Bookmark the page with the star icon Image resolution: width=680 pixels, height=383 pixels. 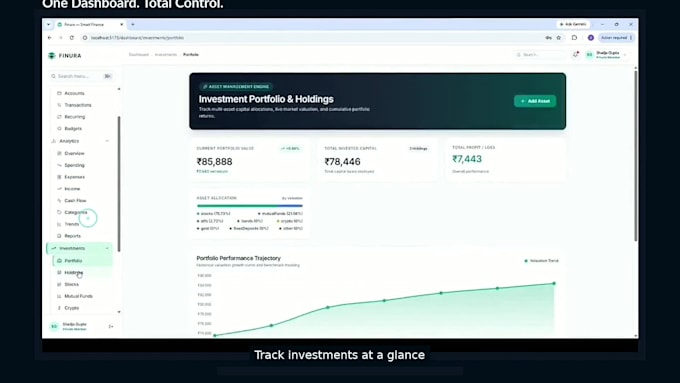[x=559, y=38]
